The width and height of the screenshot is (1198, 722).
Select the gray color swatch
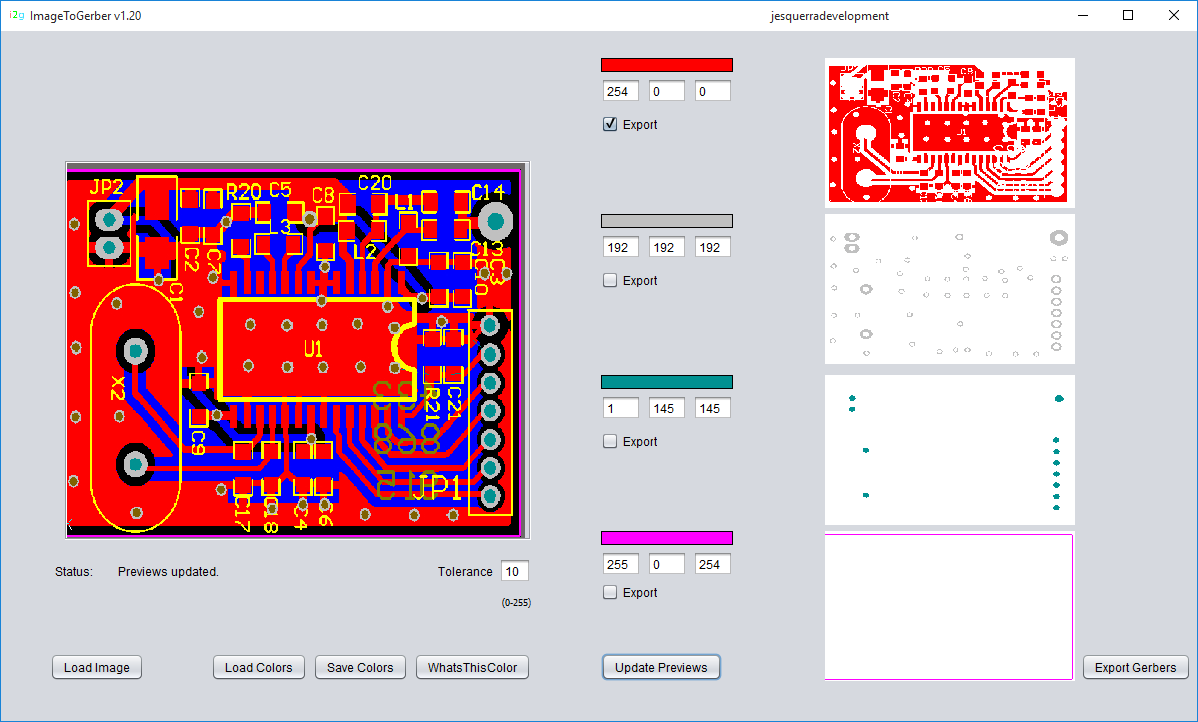pos(667,221)
